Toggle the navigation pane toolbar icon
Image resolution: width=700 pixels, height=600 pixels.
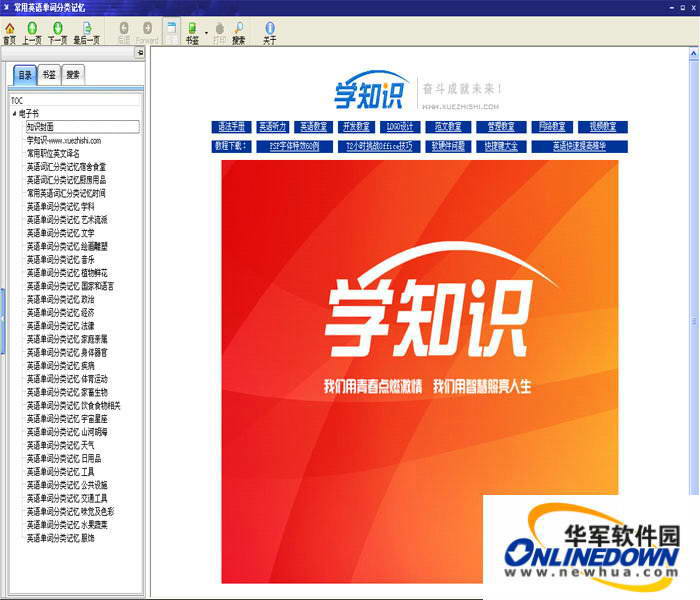point(171,31)
